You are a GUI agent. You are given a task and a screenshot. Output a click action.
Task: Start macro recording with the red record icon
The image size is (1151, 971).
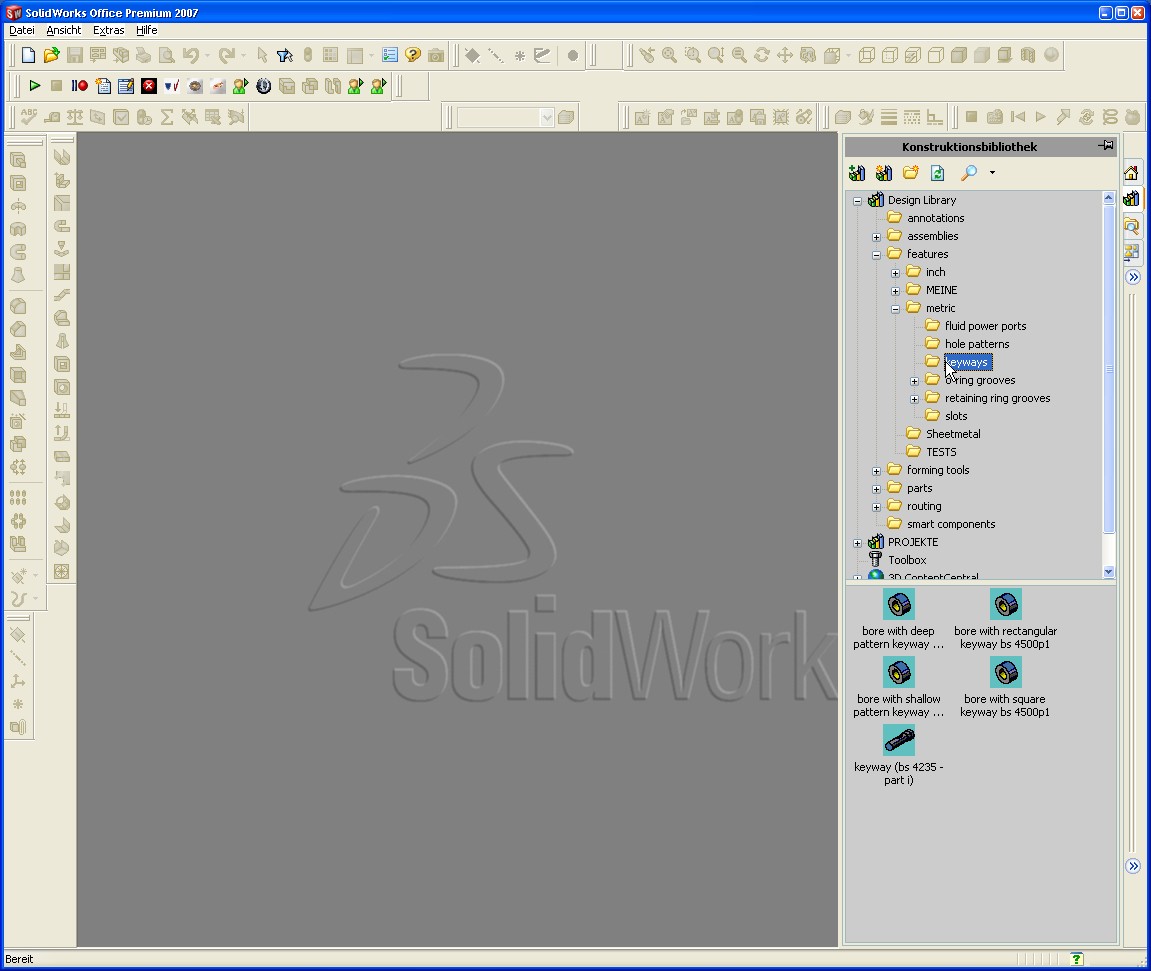click(x=79, y=86)
